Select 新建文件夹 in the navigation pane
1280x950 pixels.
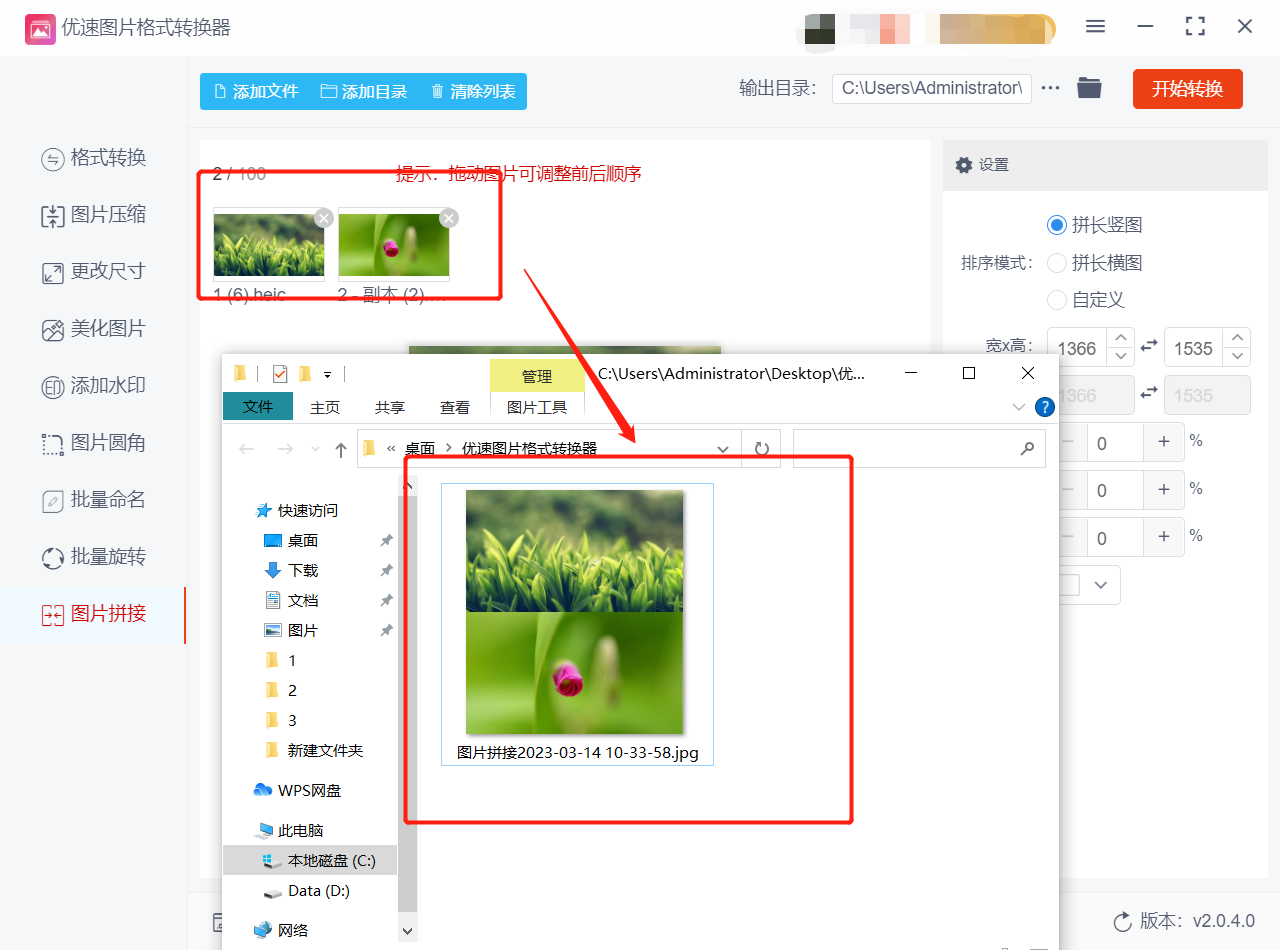coord(314,750)
